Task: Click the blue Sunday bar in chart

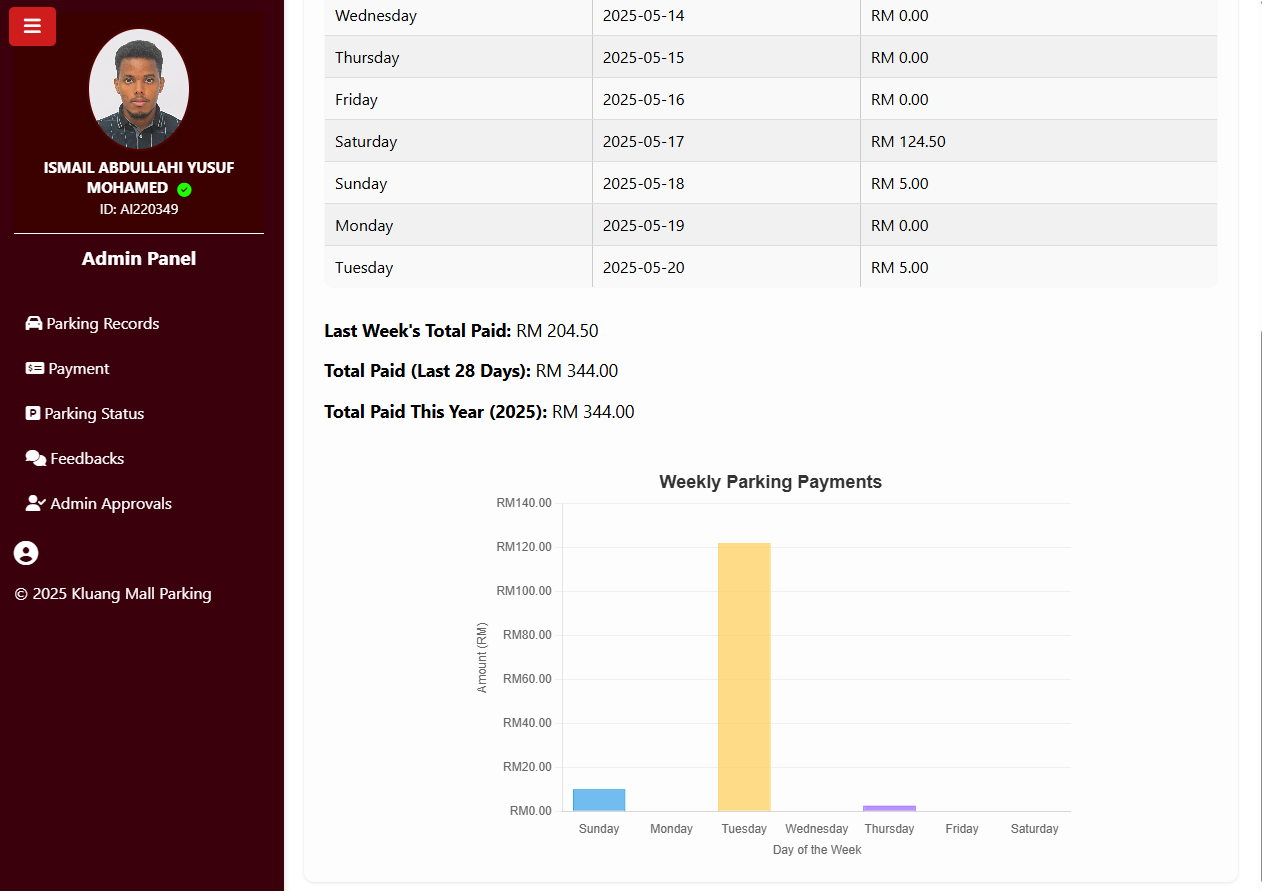Action: 599,800
